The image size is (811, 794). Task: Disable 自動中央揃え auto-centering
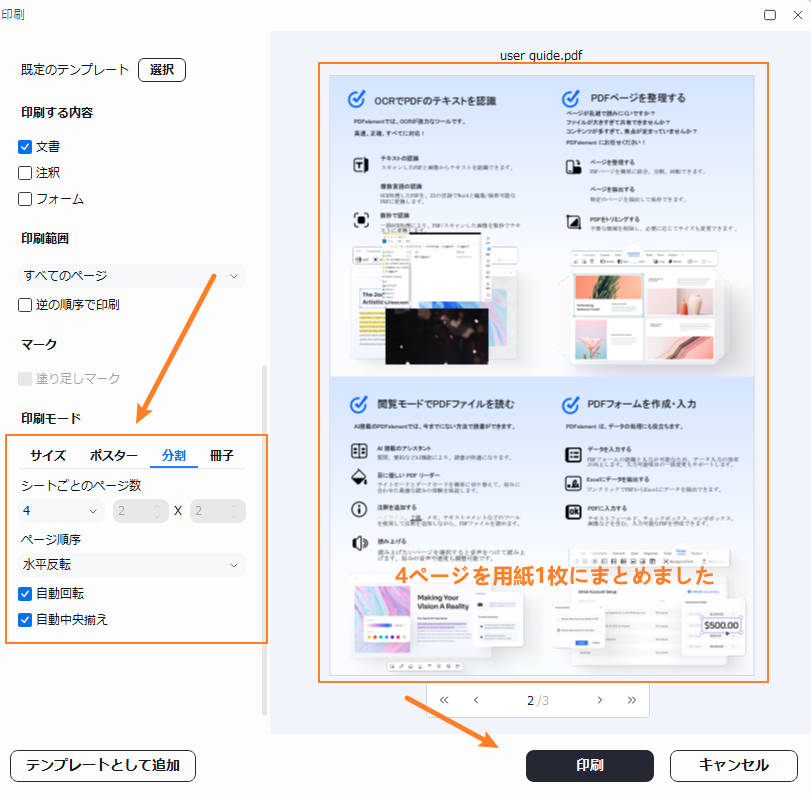click(25, 619)
